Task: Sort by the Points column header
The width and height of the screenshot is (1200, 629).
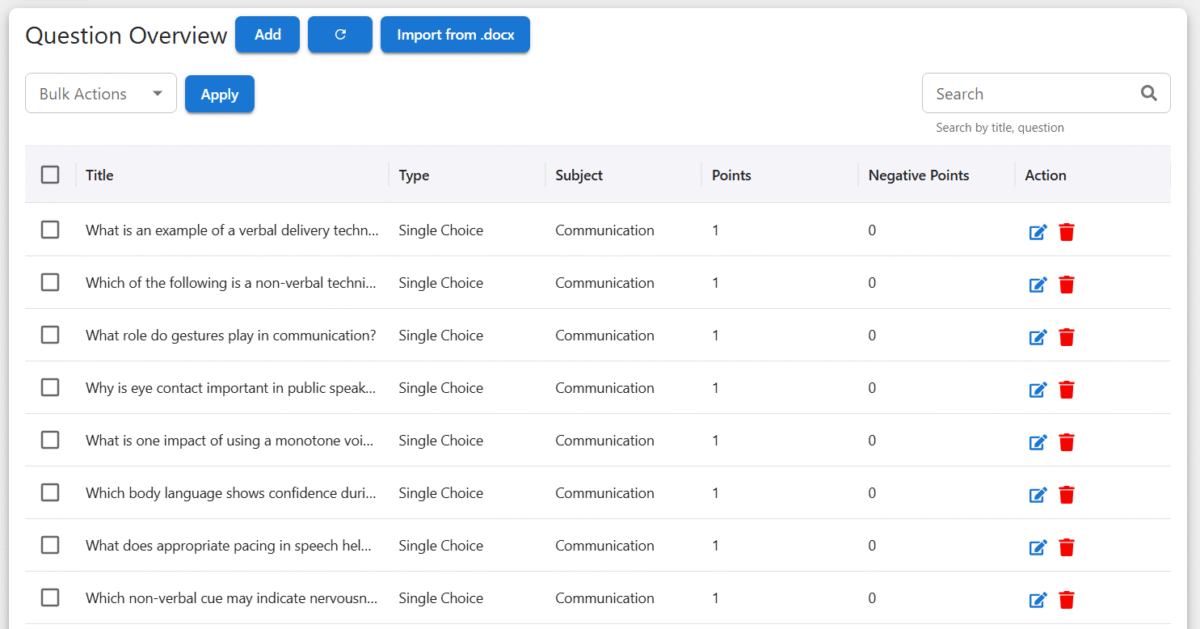Action: pyautogui.click(x=731, y=175)
